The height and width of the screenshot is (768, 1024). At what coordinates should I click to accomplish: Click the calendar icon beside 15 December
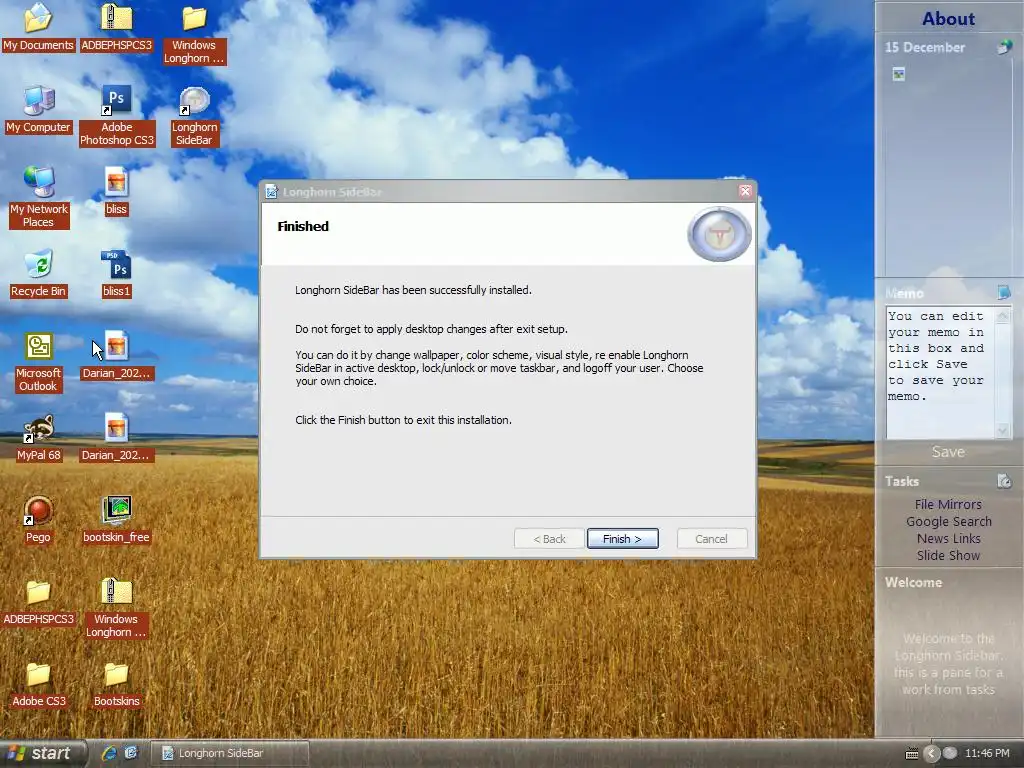point(1004,47)
